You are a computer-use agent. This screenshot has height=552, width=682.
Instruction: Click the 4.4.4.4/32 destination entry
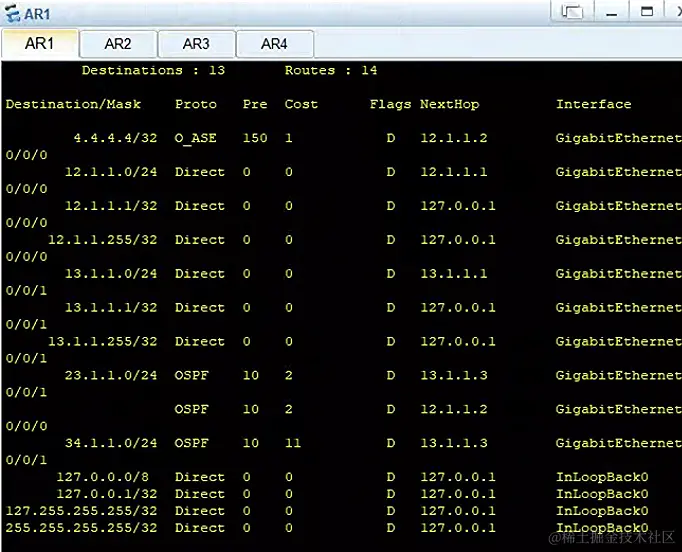(x=115, y=138)
